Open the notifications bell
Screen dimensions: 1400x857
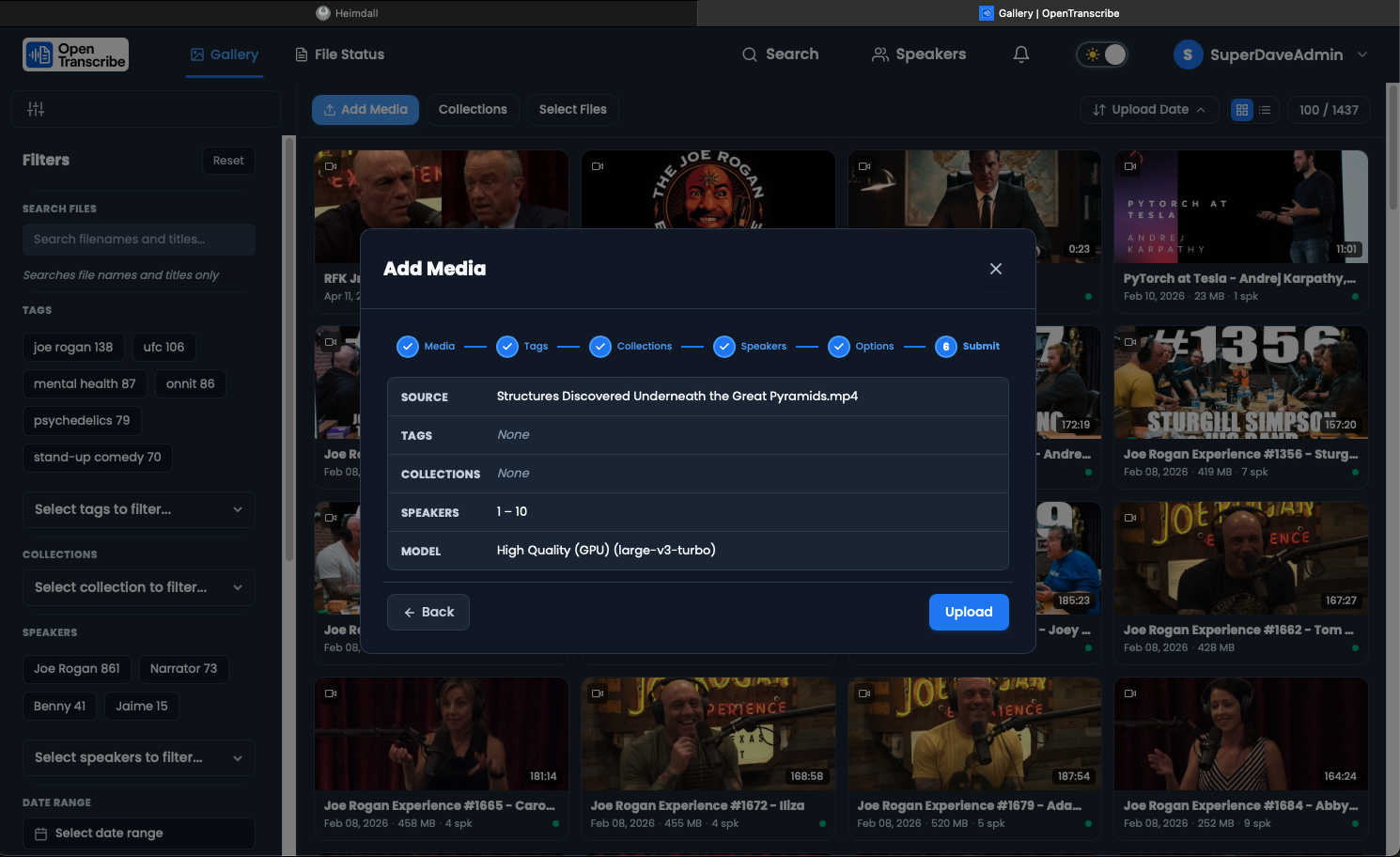(x=1021, y=55)
